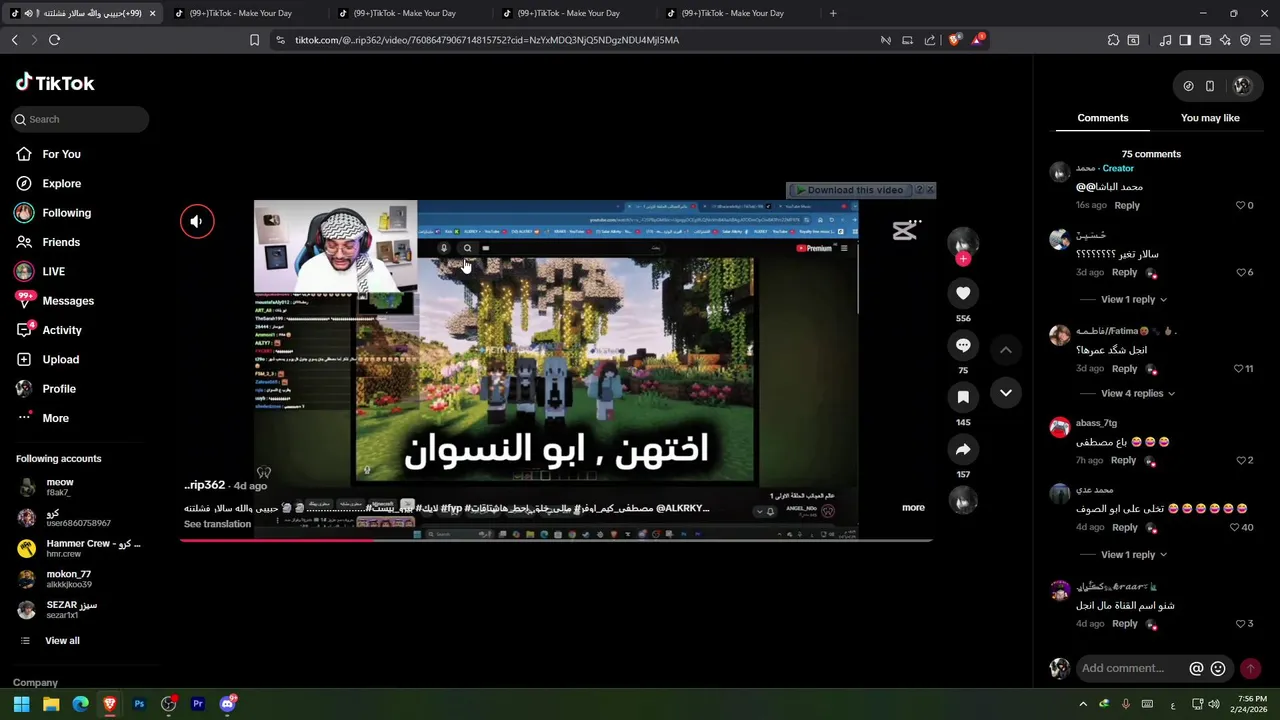Screen dimensions: 1280x720
Task: Click See translation under caption
Action: click(x=217, y=524)
